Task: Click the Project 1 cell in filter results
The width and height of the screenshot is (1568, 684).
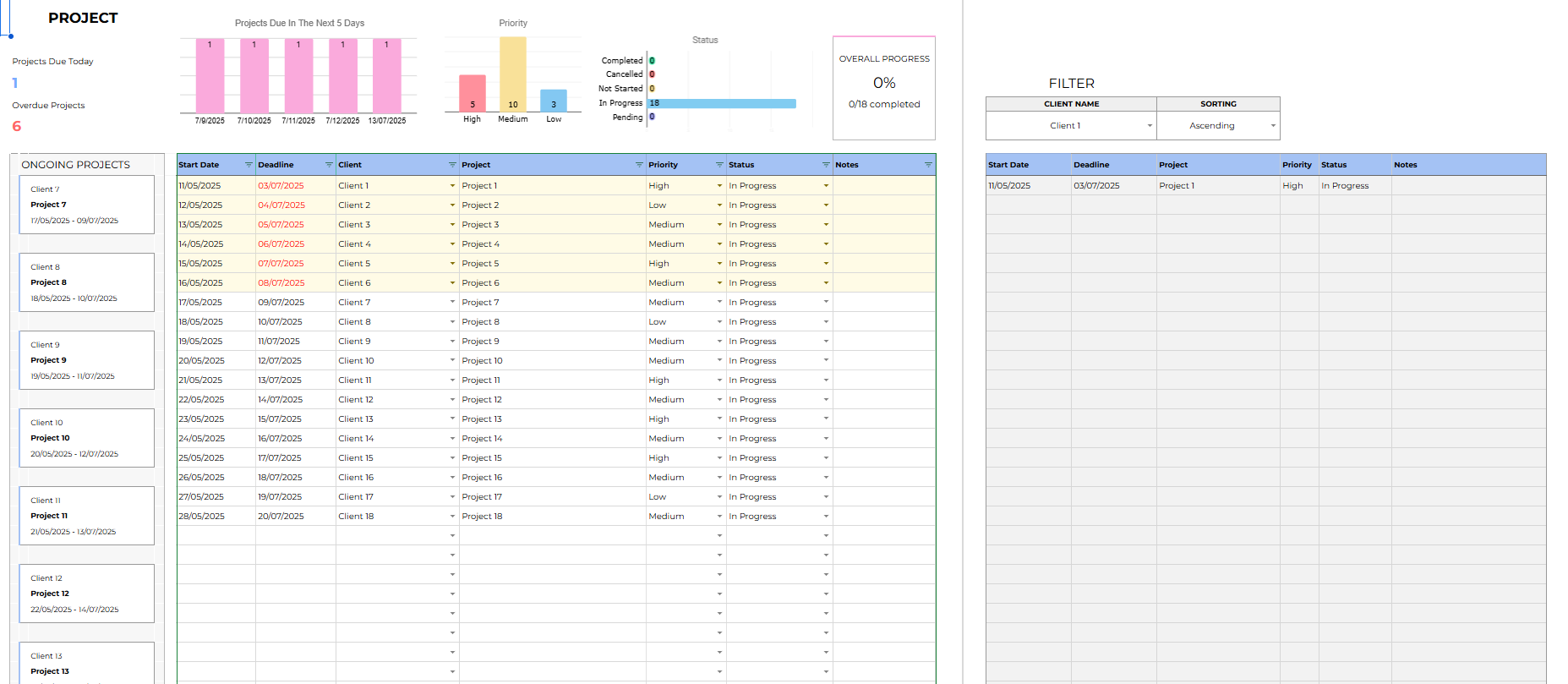Action: click(x=1177, y=186)
